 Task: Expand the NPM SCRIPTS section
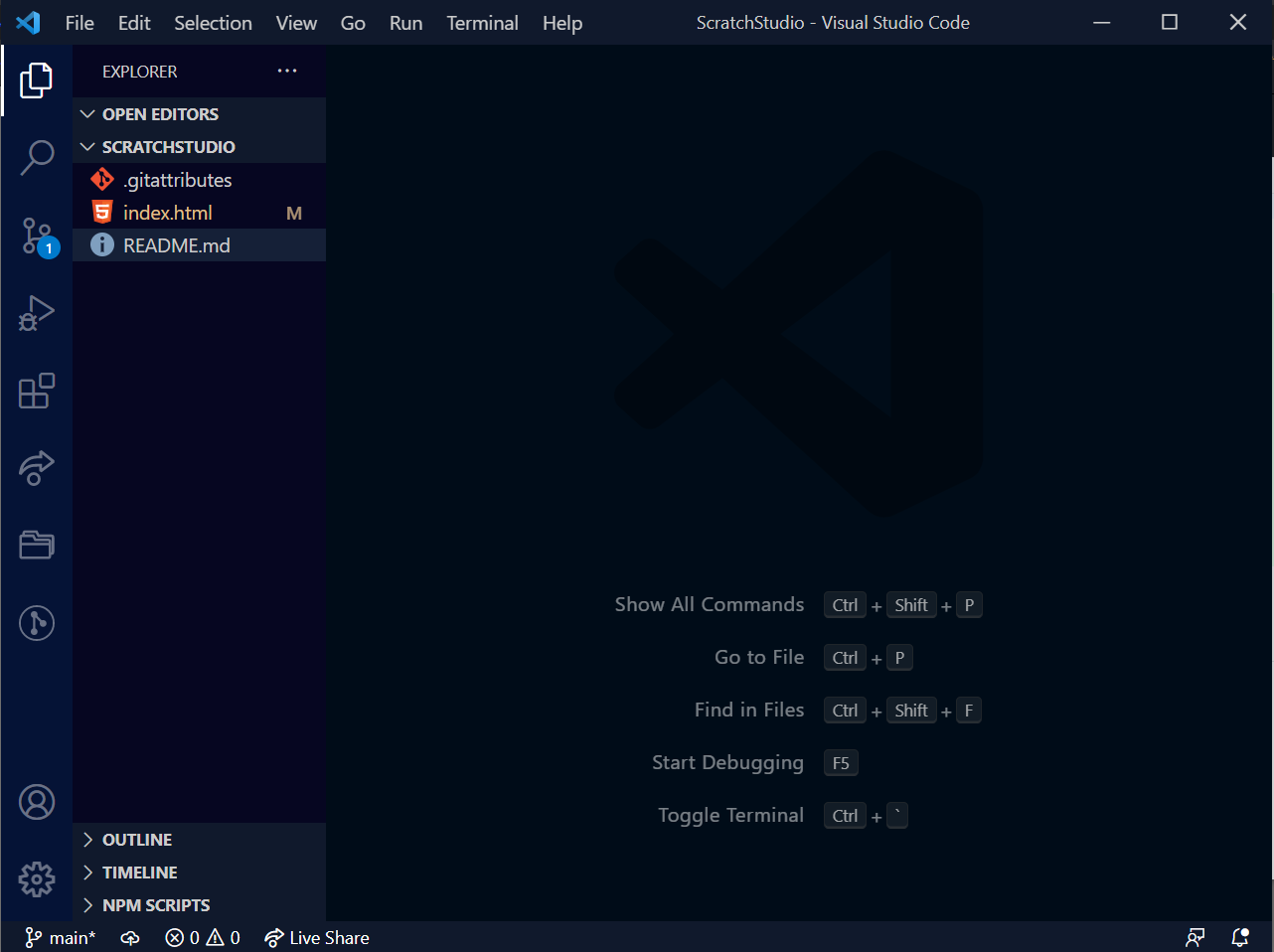pos(200,905)
